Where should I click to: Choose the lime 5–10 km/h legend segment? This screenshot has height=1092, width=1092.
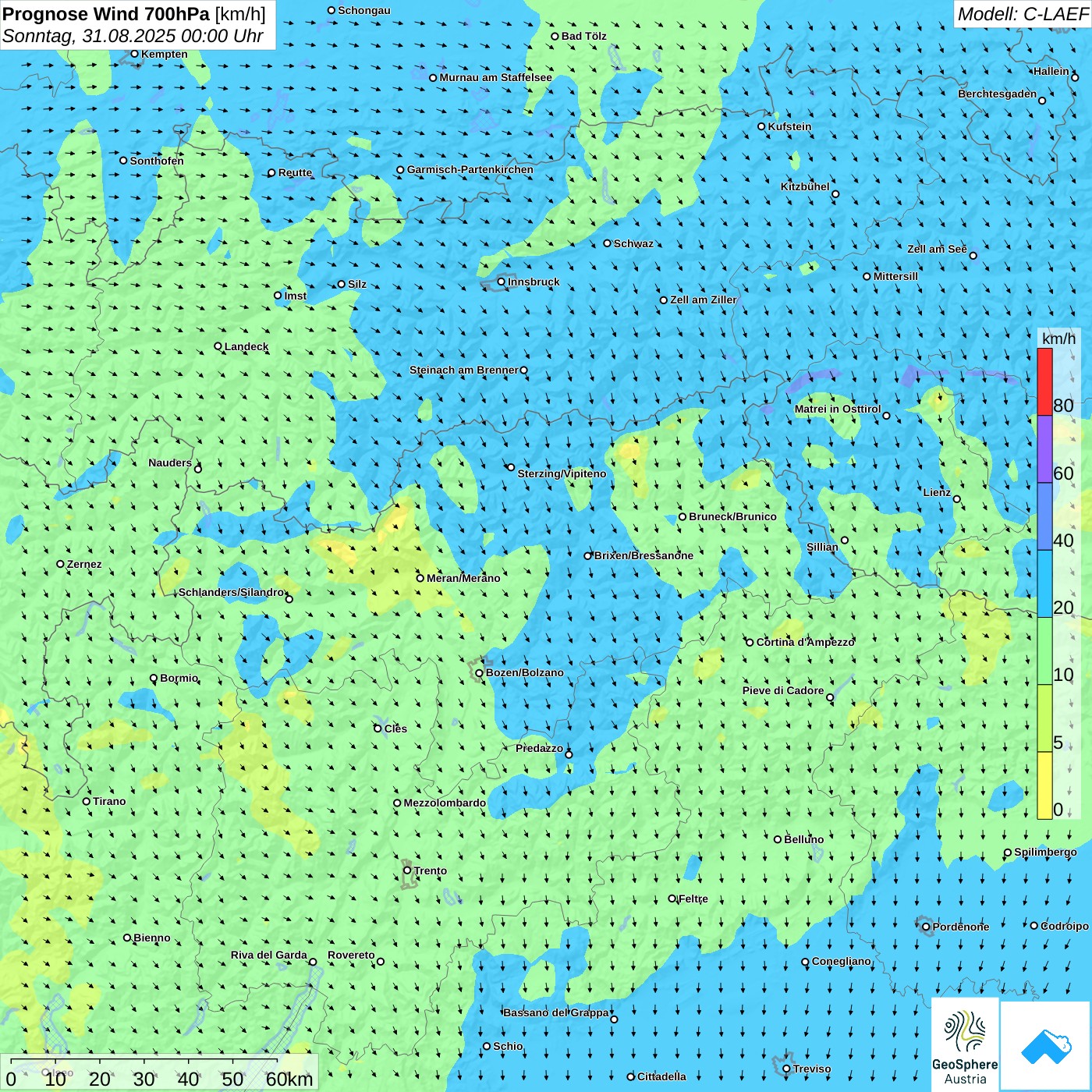pos(1044,718)
